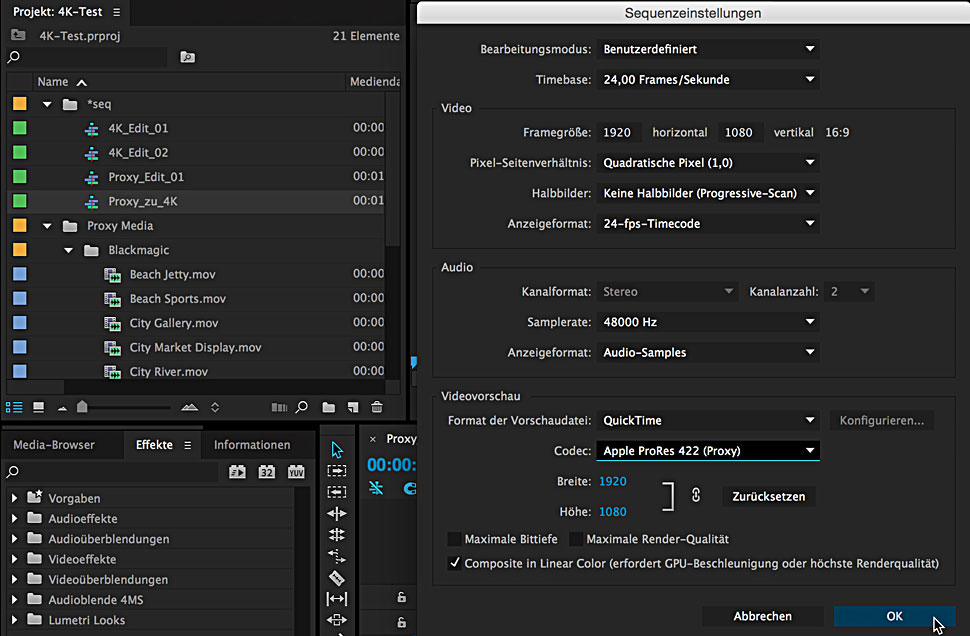This screenshot has width=970, height=636.
Task: Enable Maximale Bittiefe checkbox
Action: 456,539
